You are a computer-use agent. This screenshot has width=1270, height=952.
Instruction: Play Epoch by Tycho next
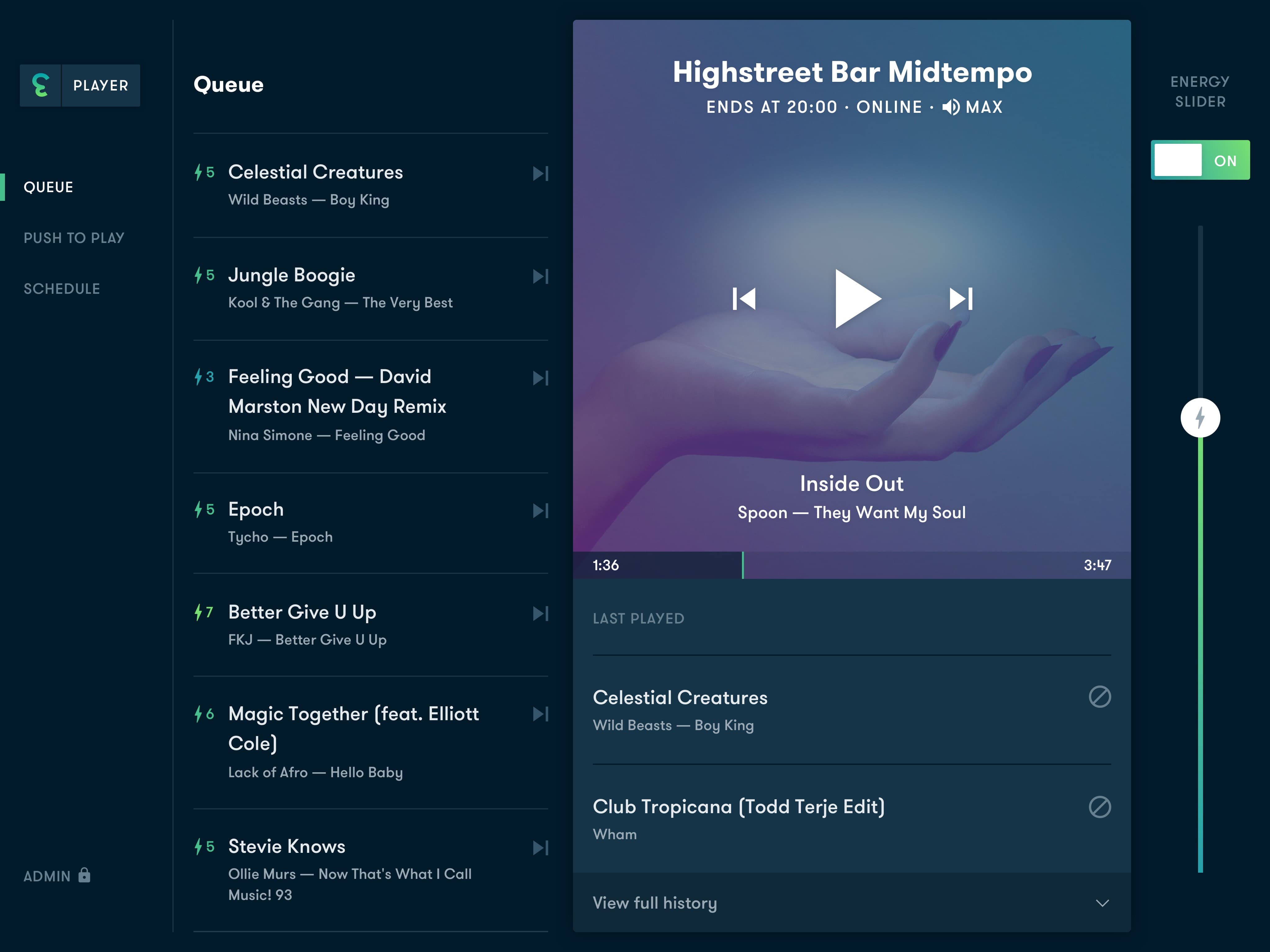tap(540, 511)
